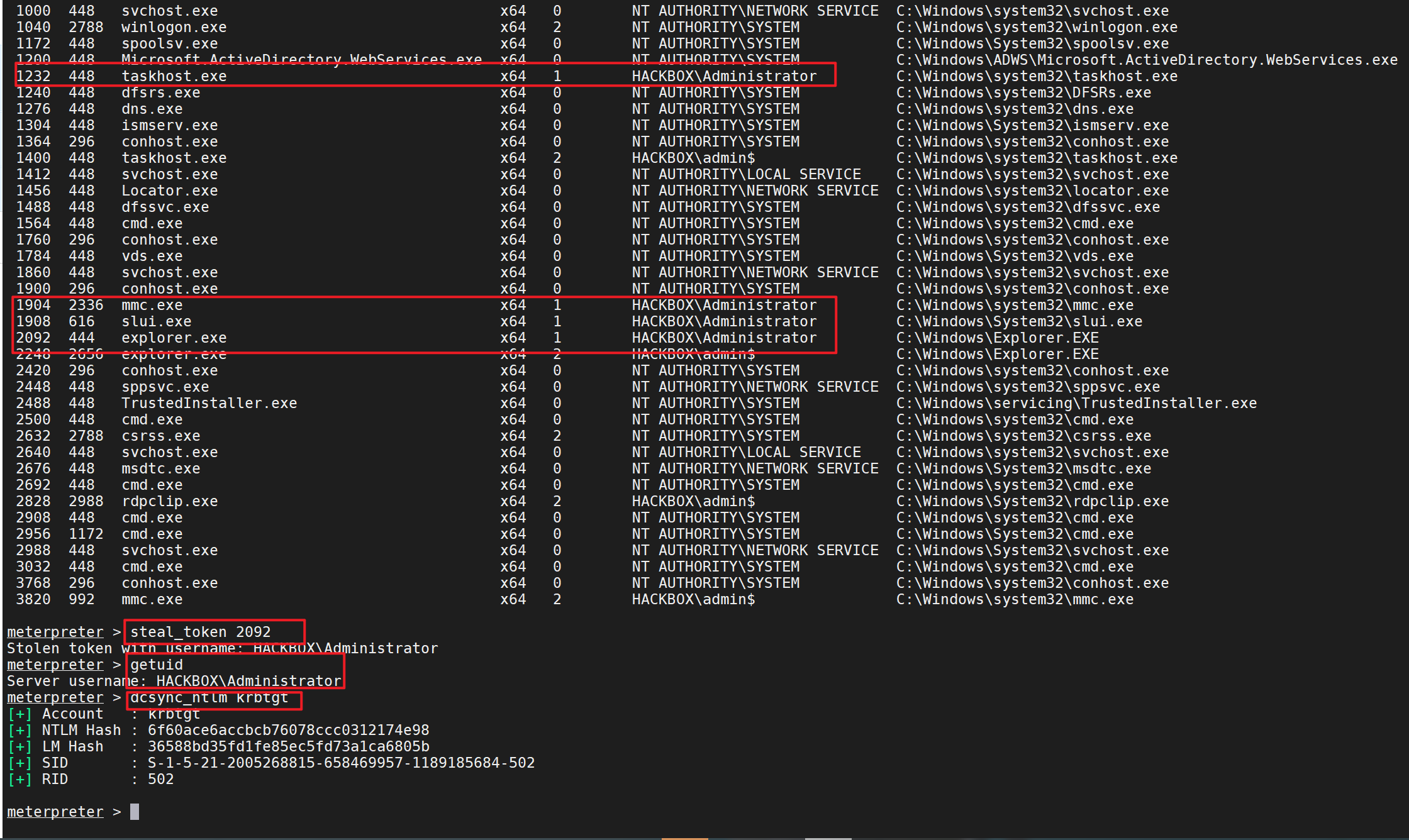Click the getuid command text
Screen dimensions: 1409x840
[x=157, y=665]
